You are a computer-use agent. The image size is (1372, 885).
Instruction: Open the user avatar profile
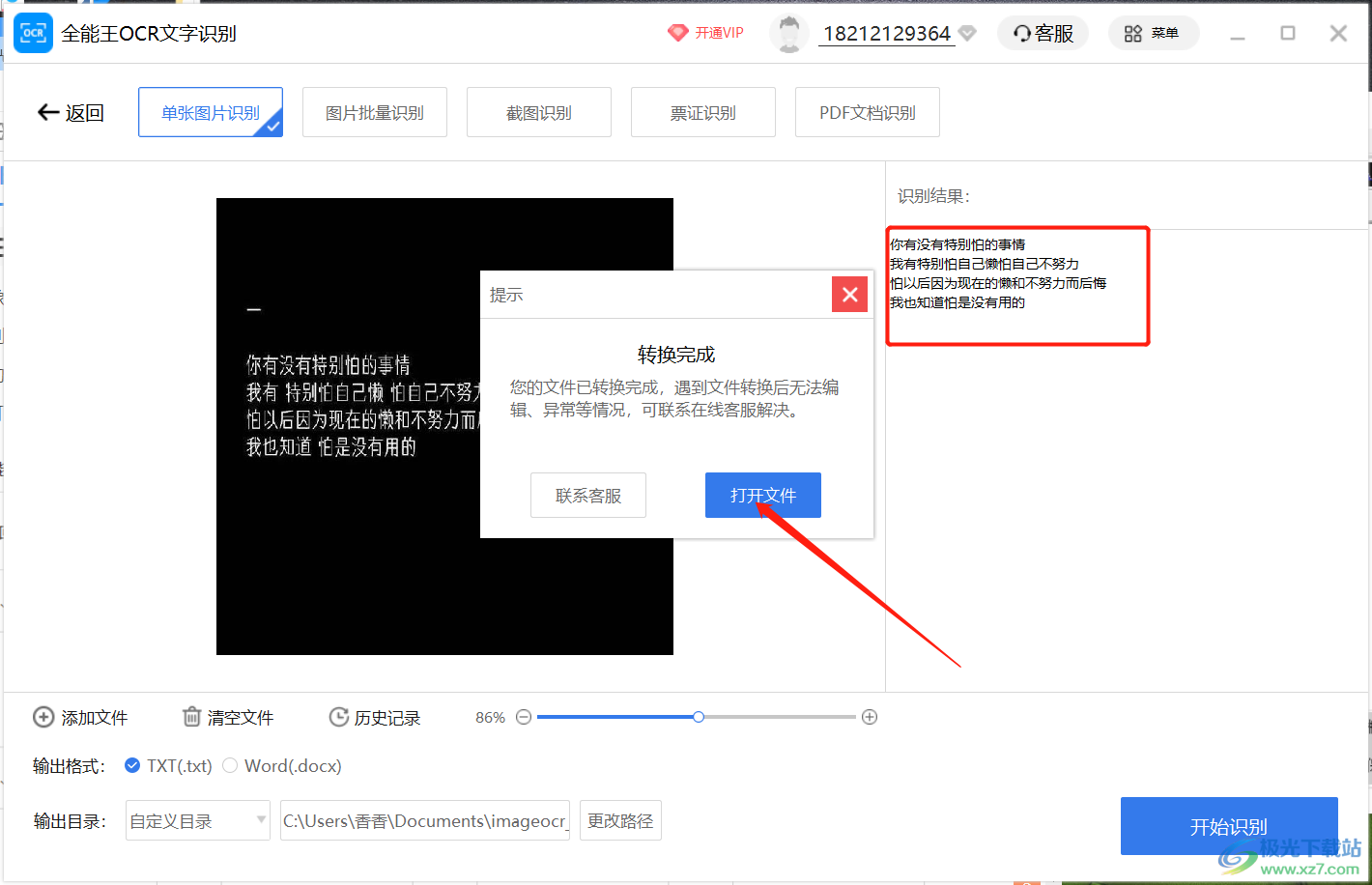(x=789, y=33)
